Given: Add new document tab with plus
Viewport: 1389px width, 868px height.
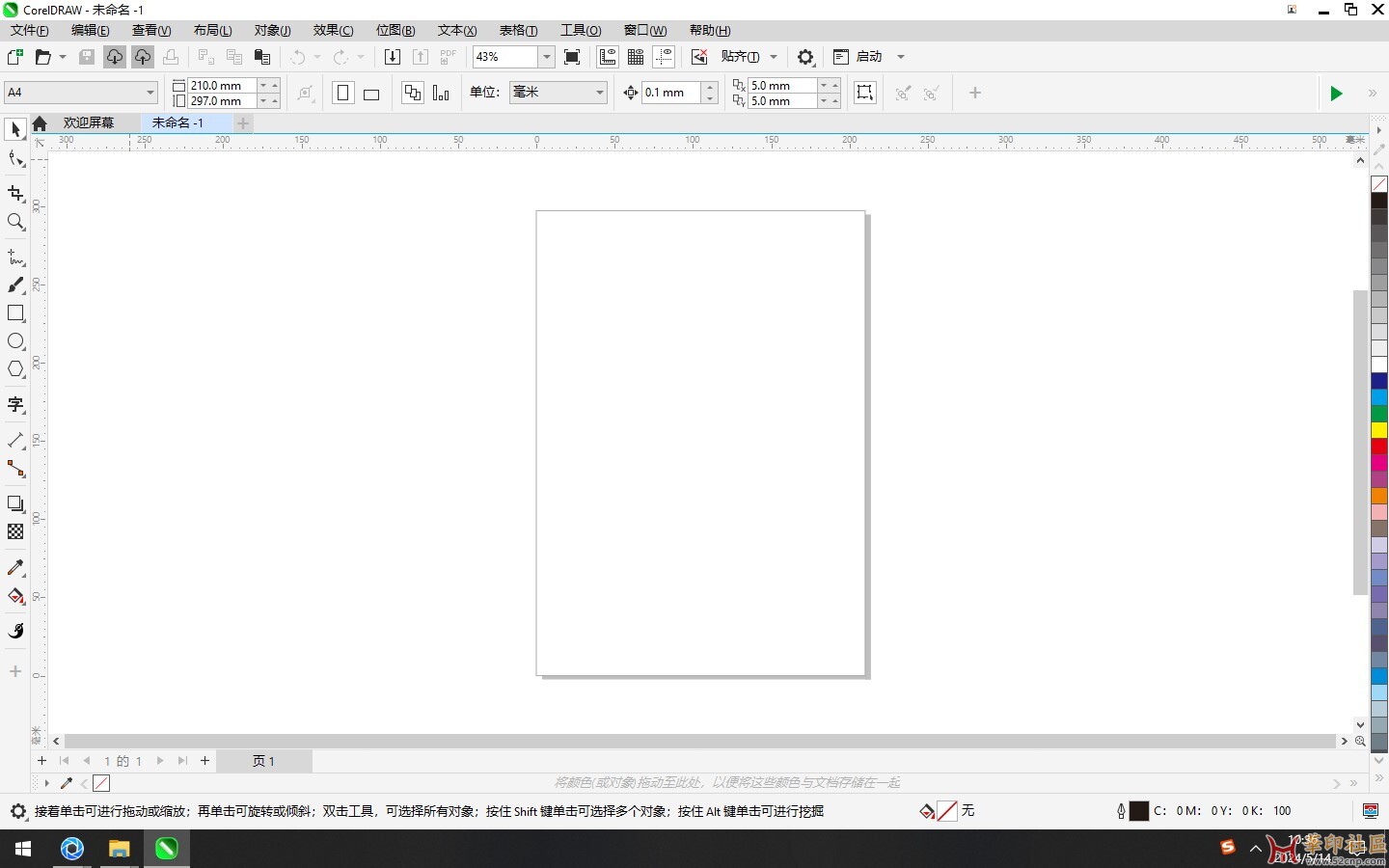Looking at the screenshot, I should point(243,122).
